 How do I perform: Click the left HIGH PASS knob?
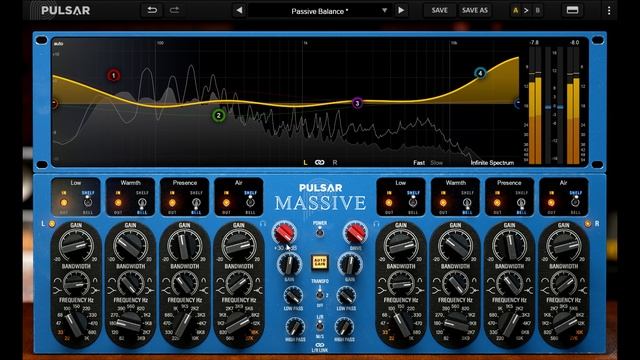click(x=295, y=327)
